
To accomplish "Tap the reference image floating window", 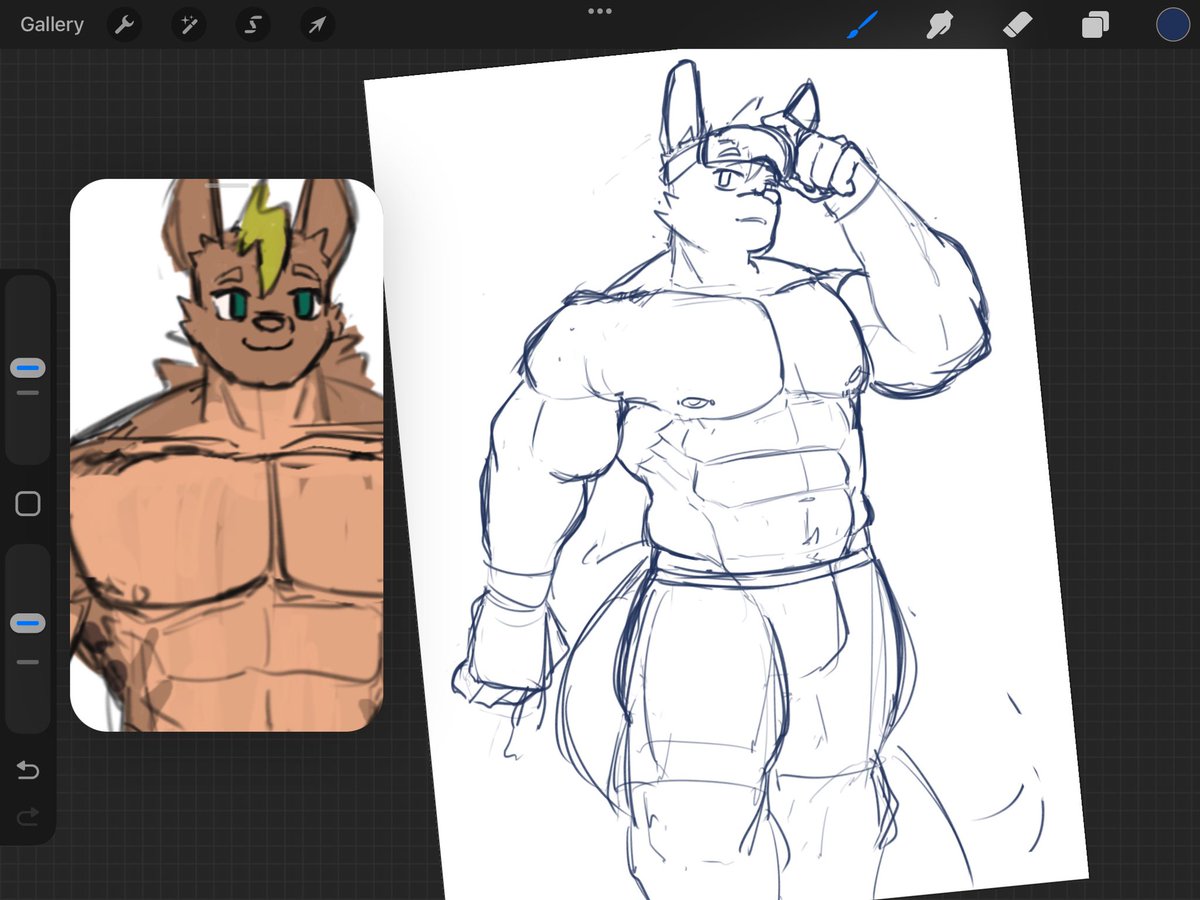I will [x=226, y=455].
